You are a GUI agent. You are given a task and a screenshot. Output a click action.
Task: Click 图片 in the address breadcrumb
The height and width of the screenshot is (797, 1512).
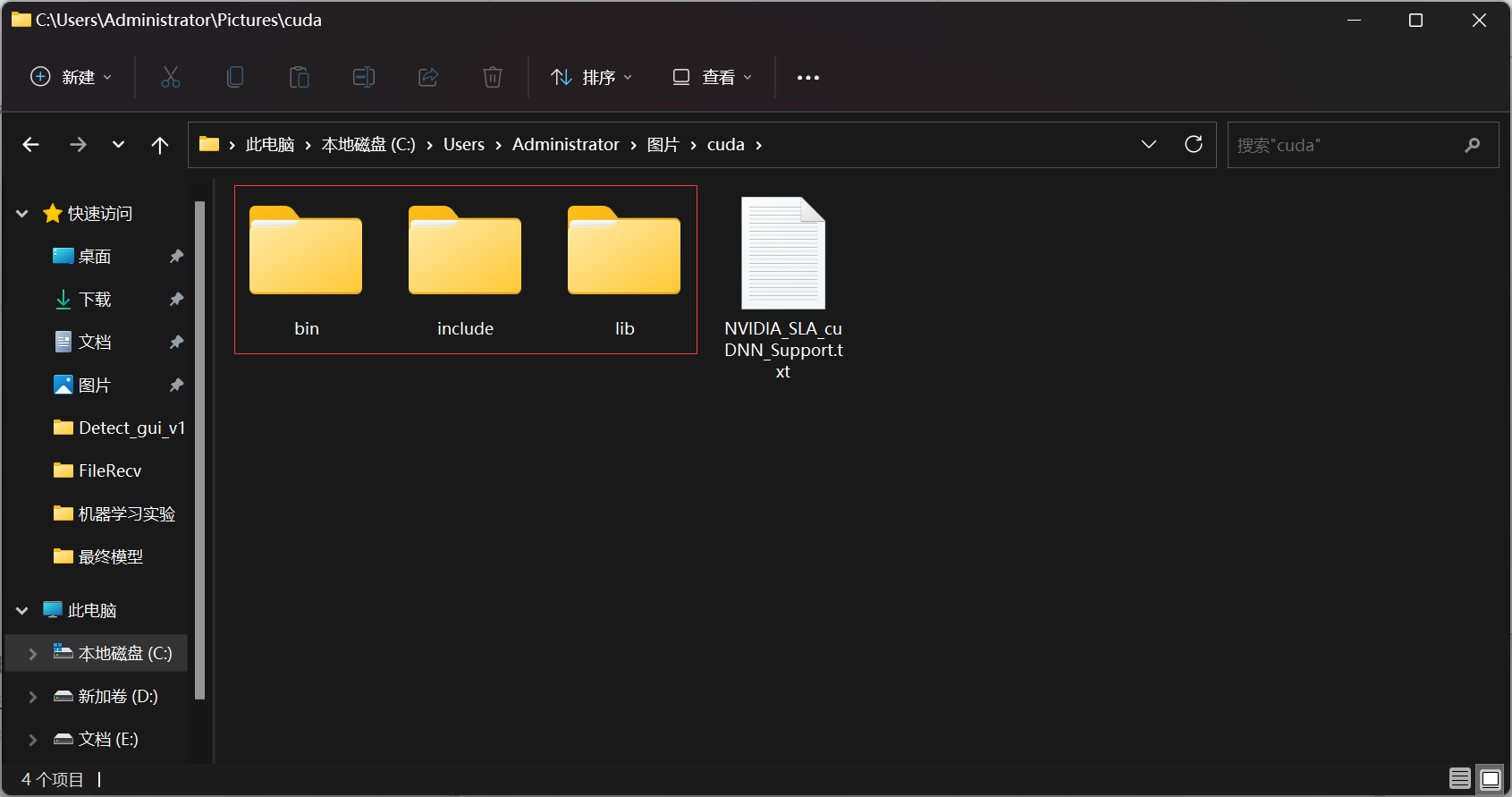(x=663, y=145)
